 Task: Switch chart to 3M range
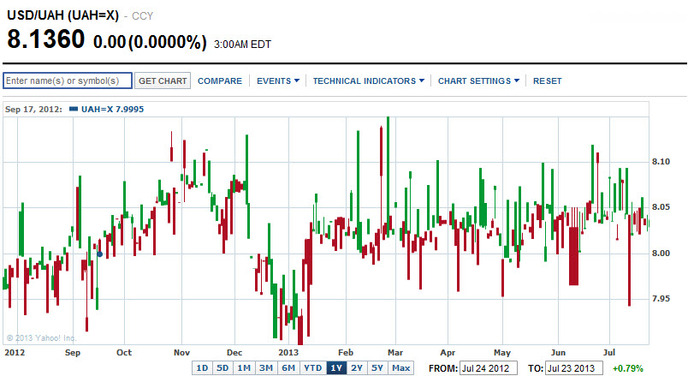(x=266, y=368)
